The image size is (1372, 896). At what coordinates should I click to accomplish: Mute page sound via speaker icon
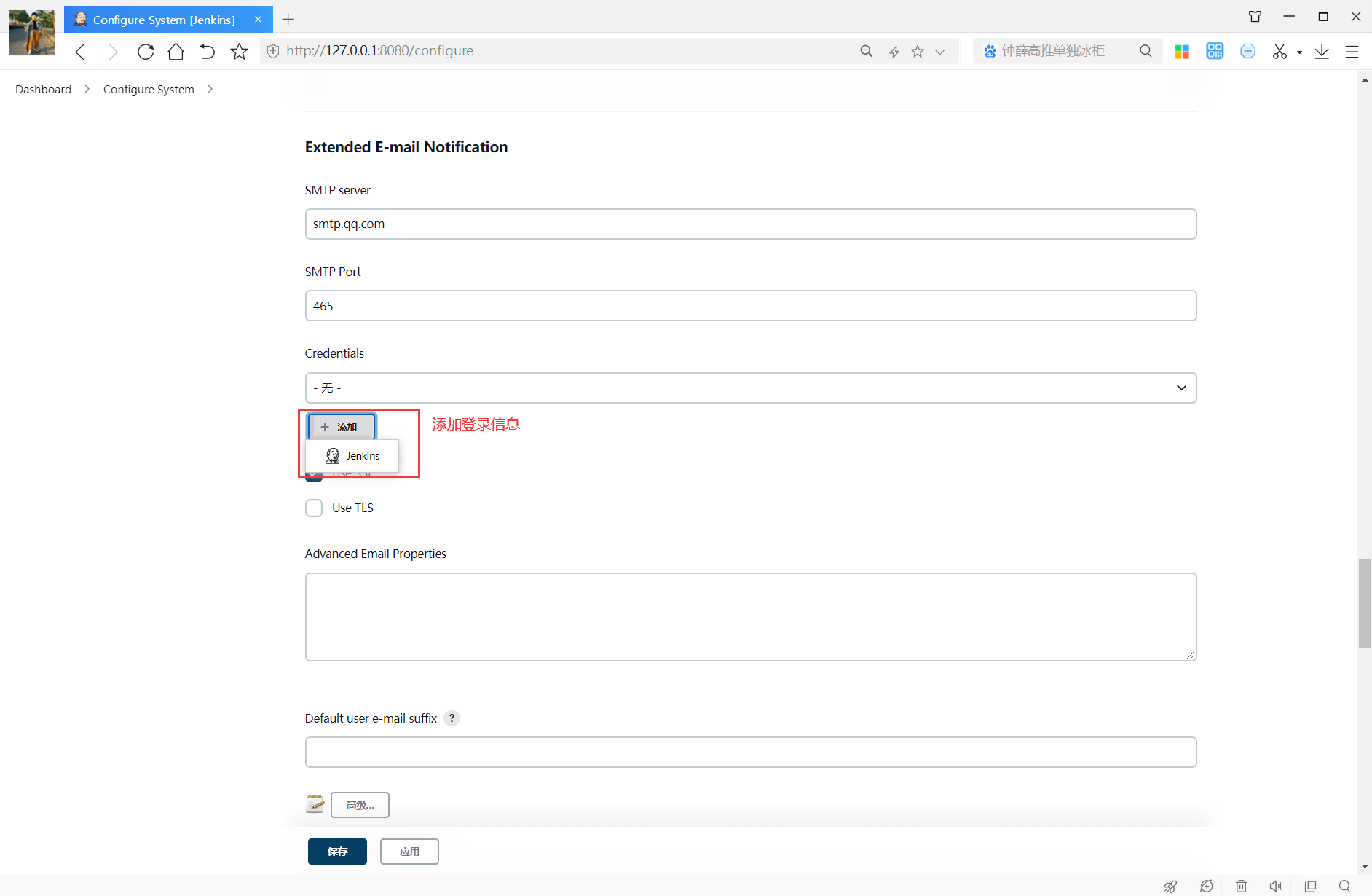(1276, 886)
